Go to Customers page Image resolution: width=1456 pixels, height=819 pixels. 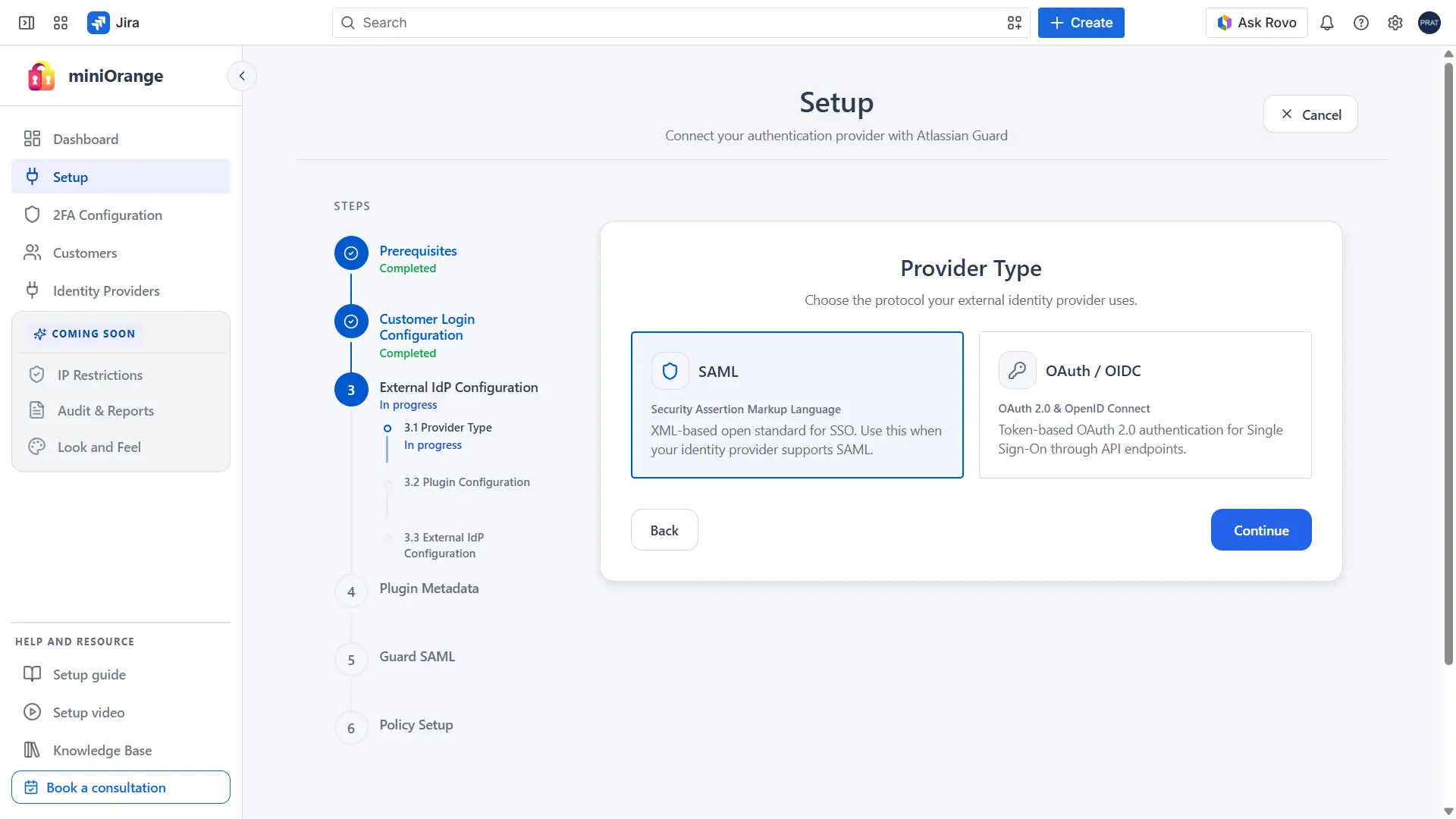tap(121, 253)
